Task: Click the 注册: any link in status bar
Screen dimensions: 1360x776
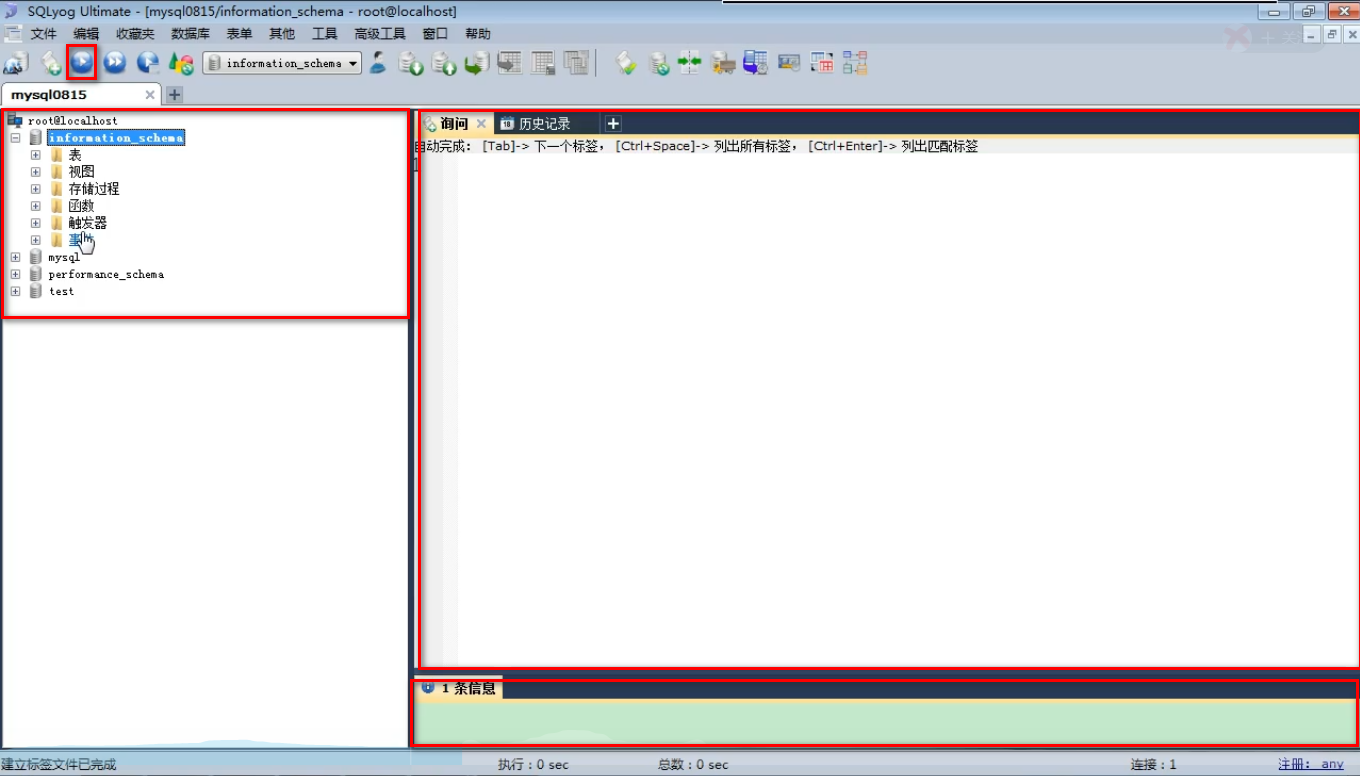Action: coord(1311,764)
